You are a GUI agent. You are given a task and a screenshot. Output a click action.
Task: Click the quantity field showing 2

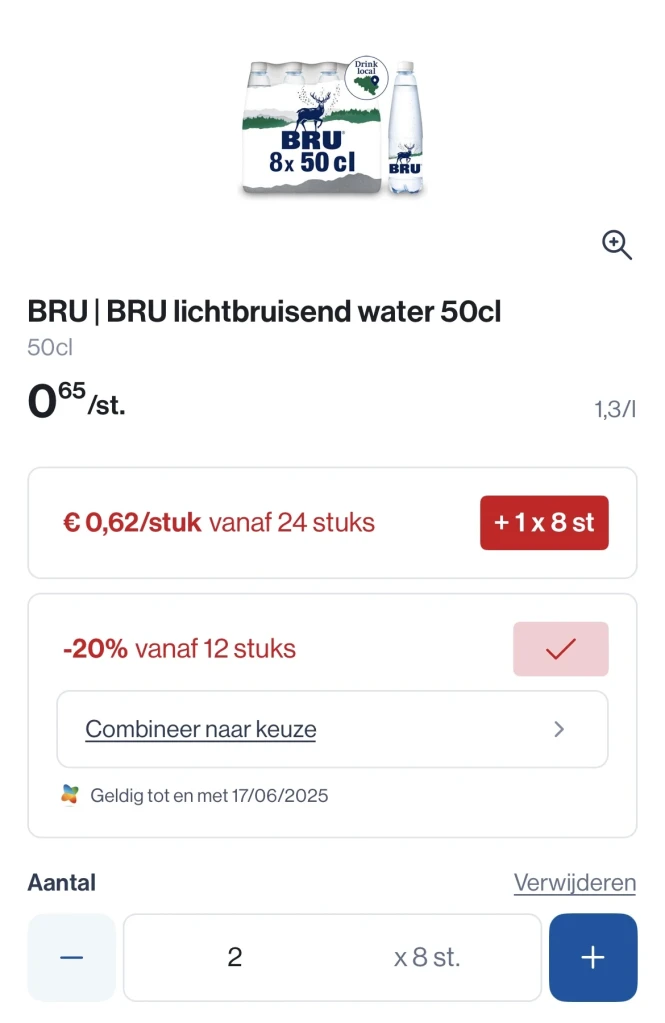[235, 957]
